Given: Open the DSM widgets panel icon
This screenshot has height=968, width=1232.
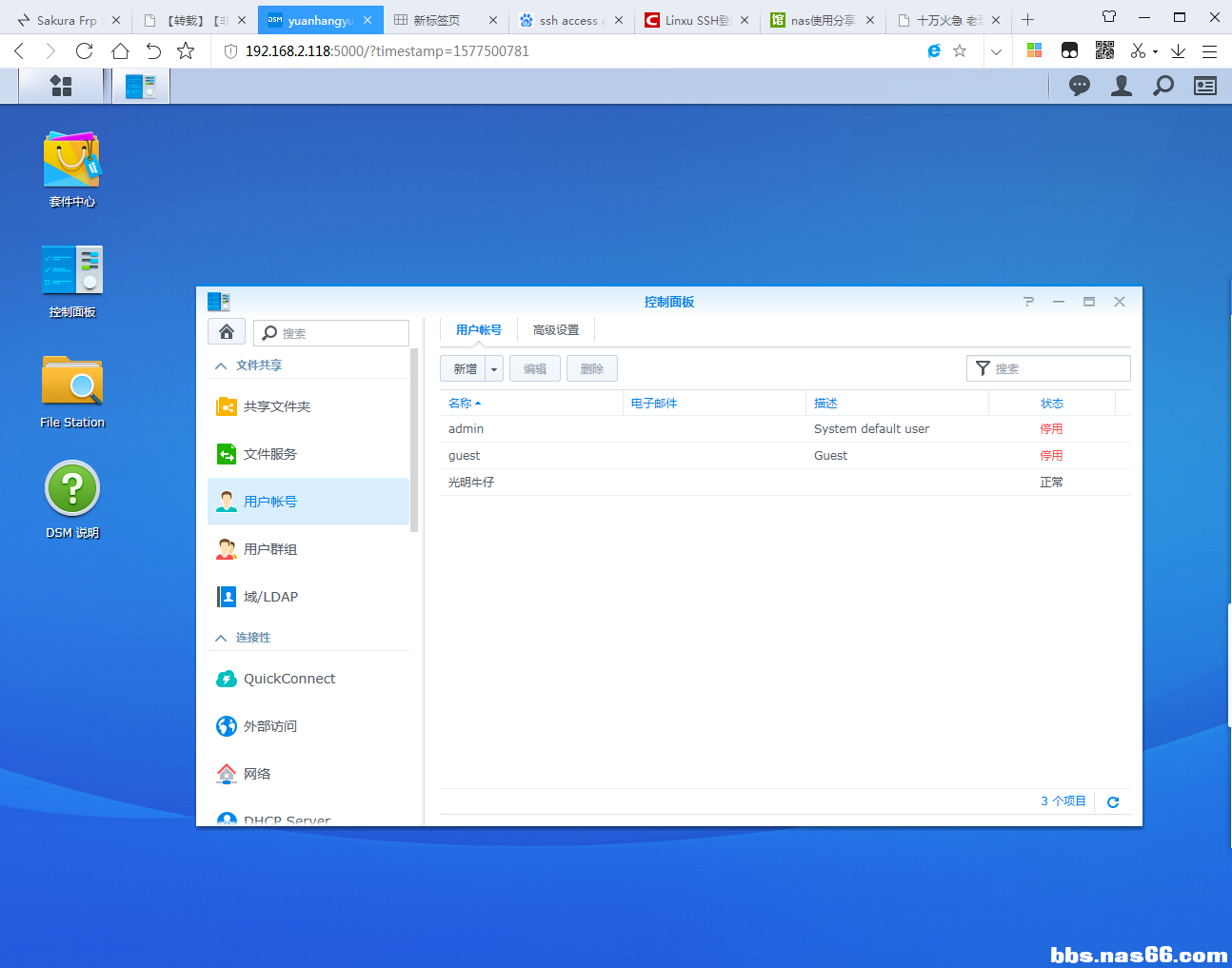Looking at the screenshot, I should [x=1205, y=86].
